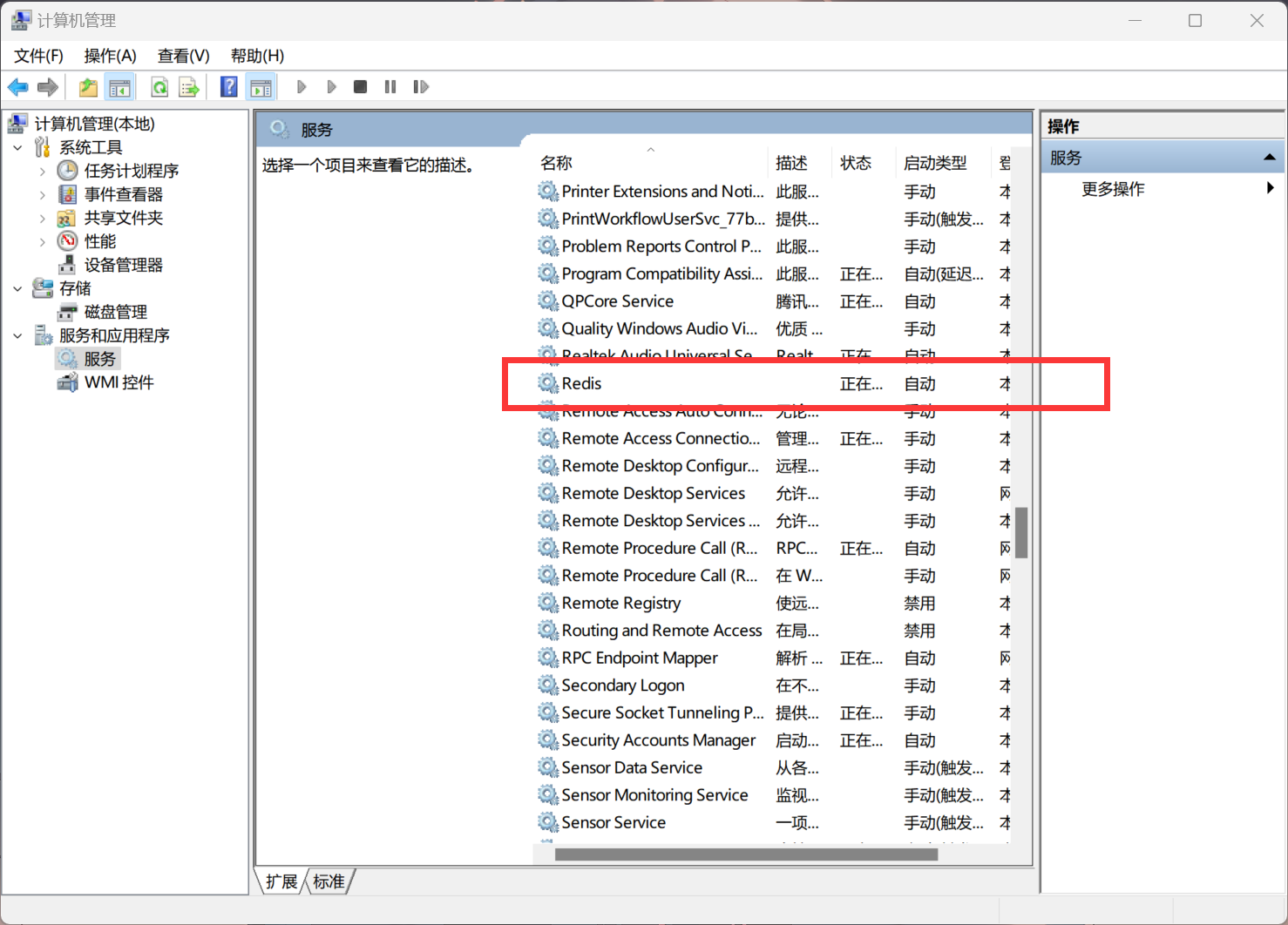Expand the 事件查看器 node chevron

coord(42,194)
